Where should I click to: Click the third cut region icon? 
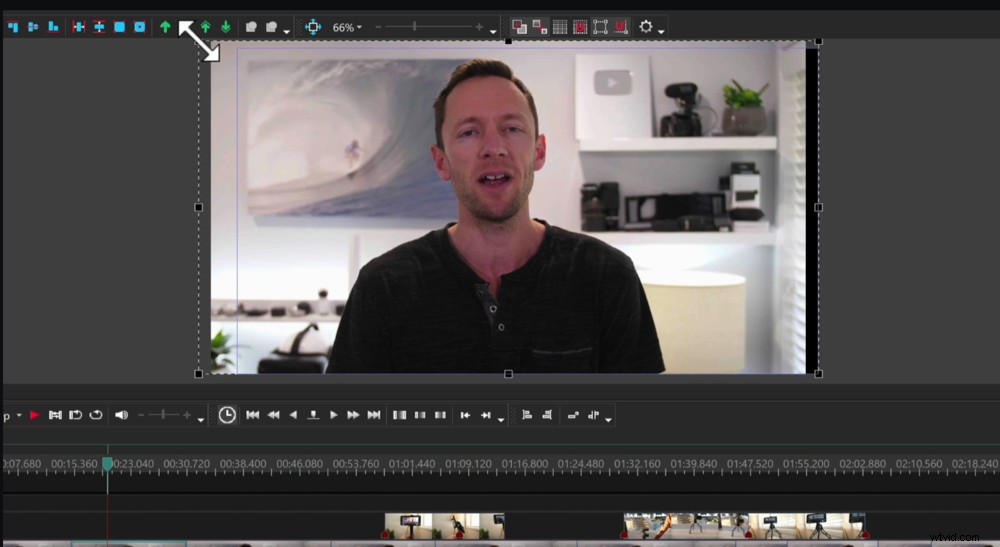point(440,415)
